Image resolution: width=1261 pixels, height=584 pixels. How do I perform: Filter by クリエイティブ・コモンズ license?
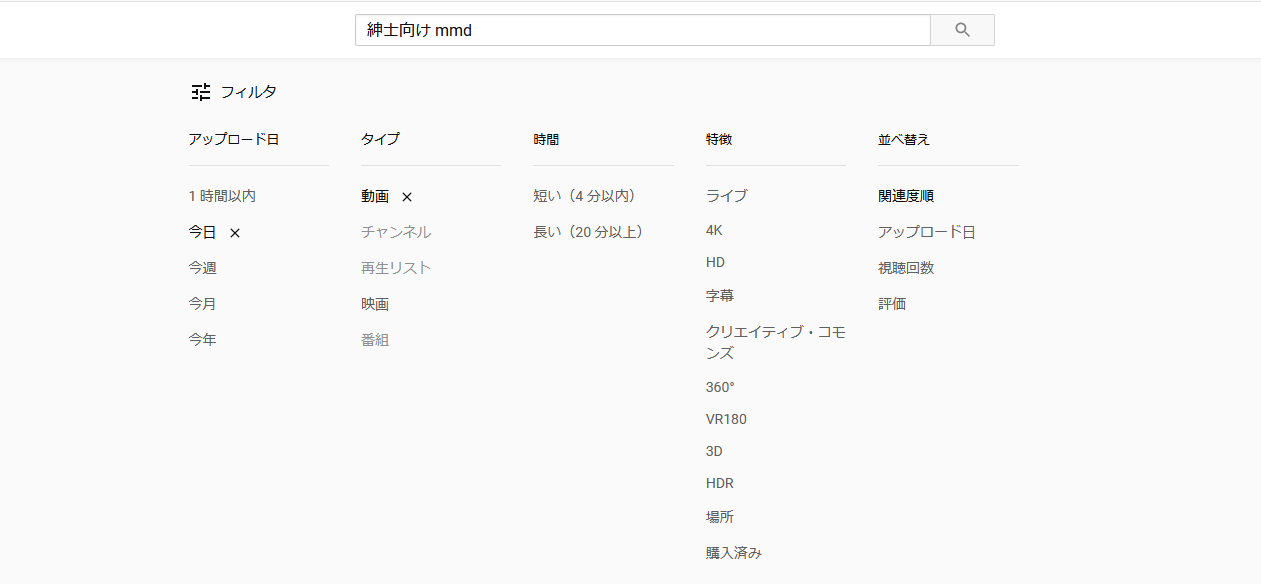coord(775,342)
